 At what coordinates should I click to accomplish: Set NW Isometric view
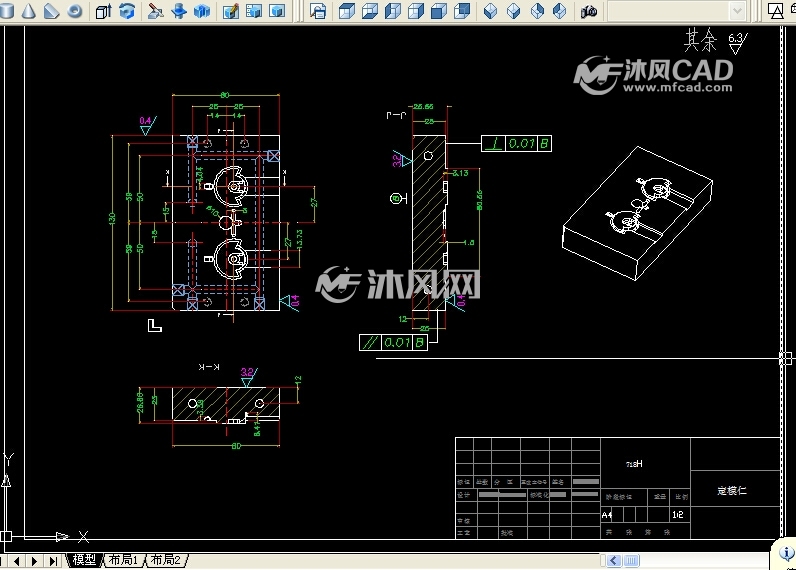[x=559, y=11]
